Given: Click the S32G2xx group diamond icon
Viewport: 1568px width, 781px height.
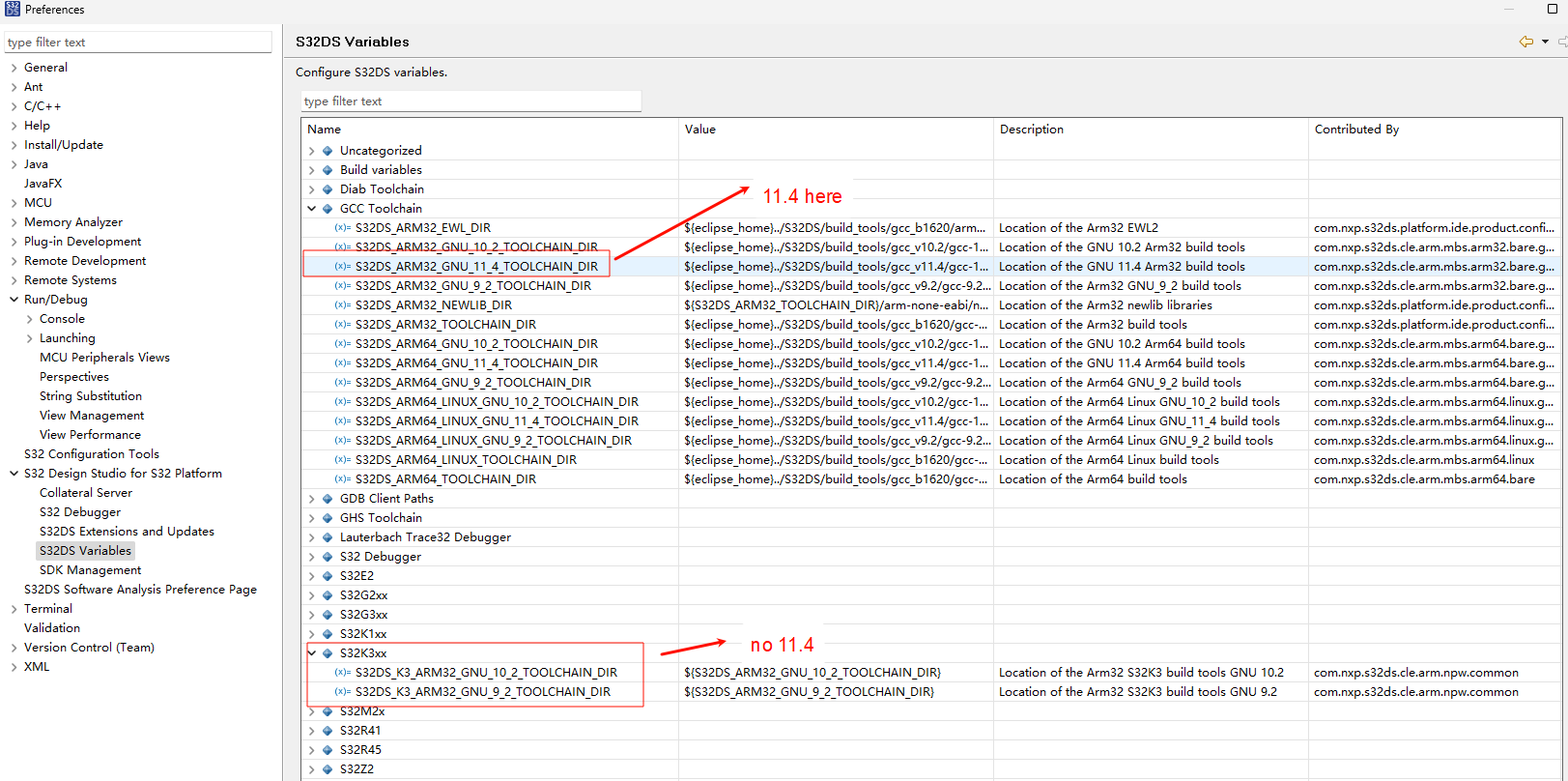Looking at the screenshot, I should tap(328, 595).
